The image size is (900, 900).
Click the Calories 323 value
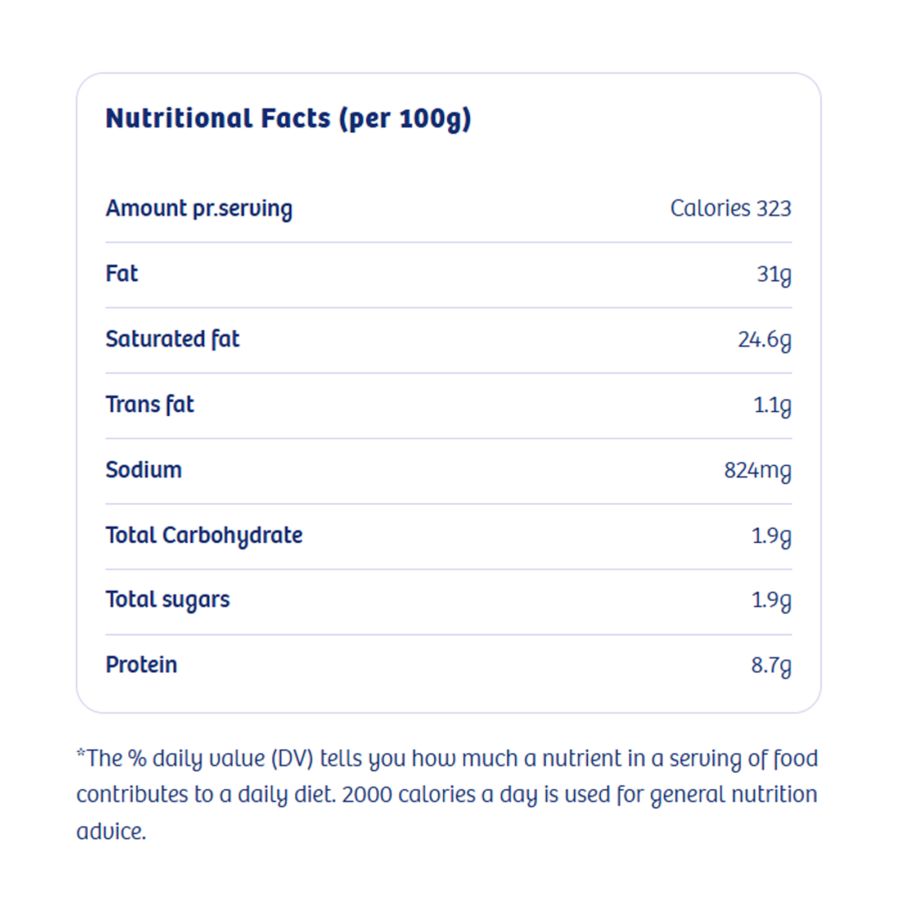730,209
